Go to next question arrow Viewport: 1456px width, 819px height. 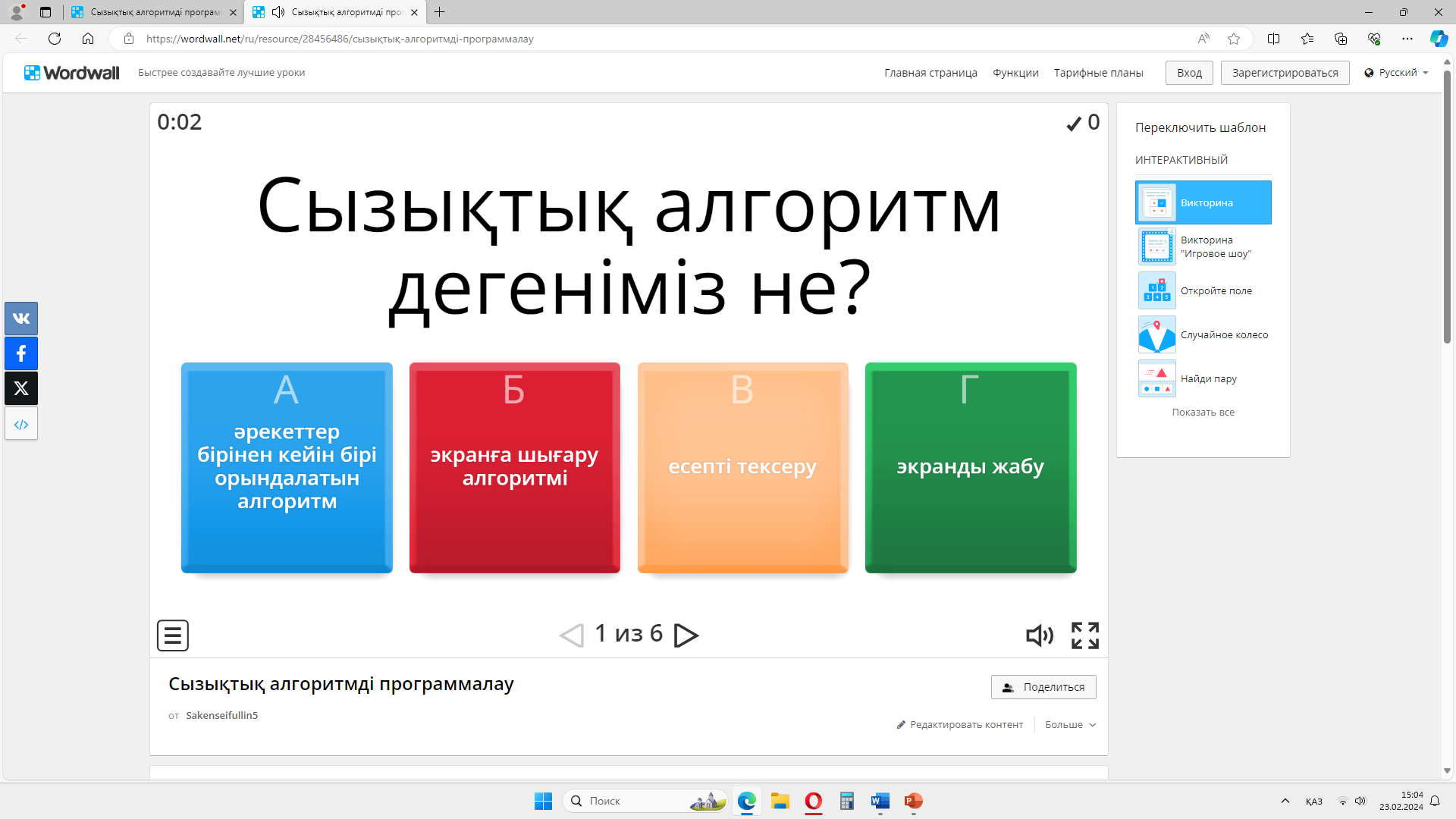686,635
